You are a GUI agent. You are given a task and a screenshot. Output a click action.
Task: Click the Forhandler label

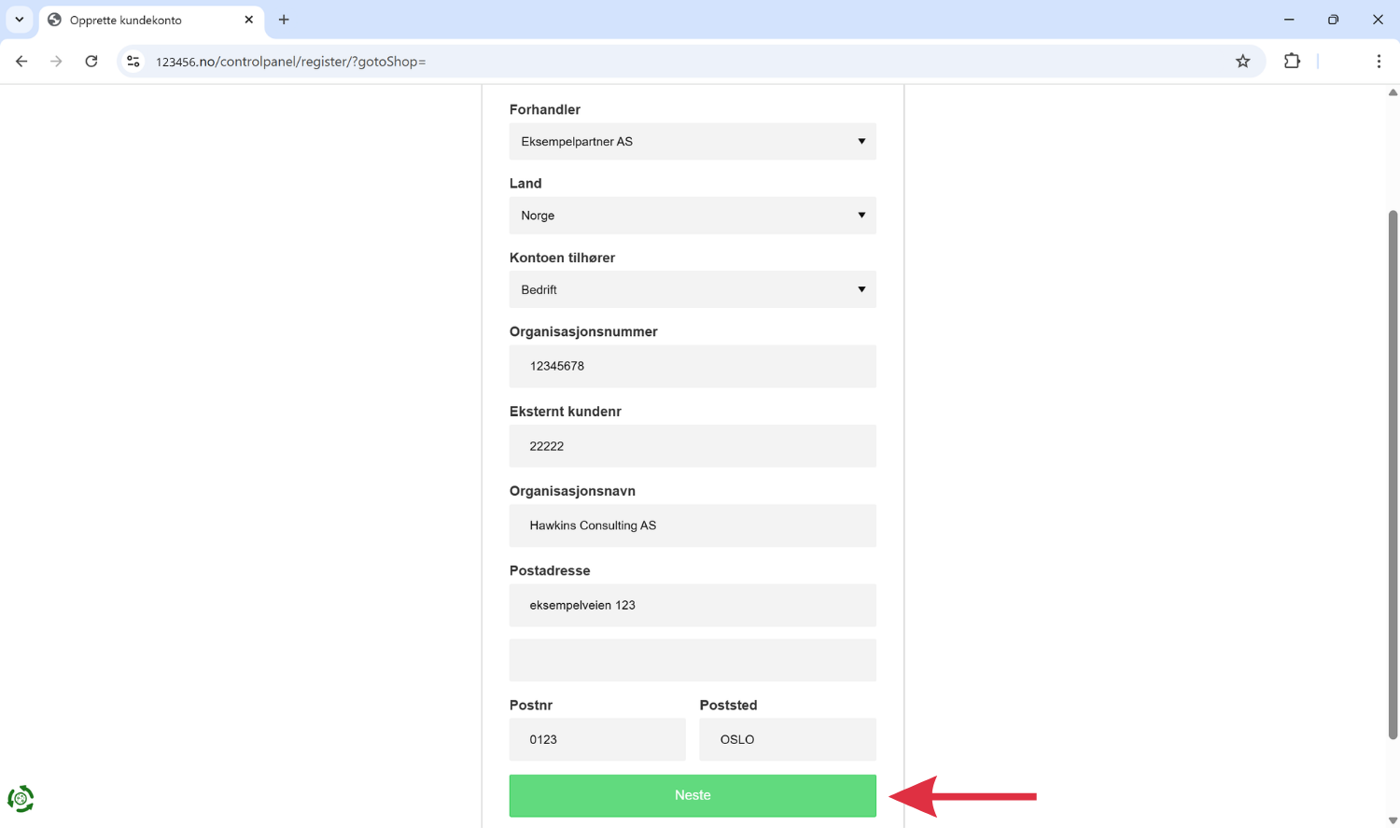[x=545, y=109]
